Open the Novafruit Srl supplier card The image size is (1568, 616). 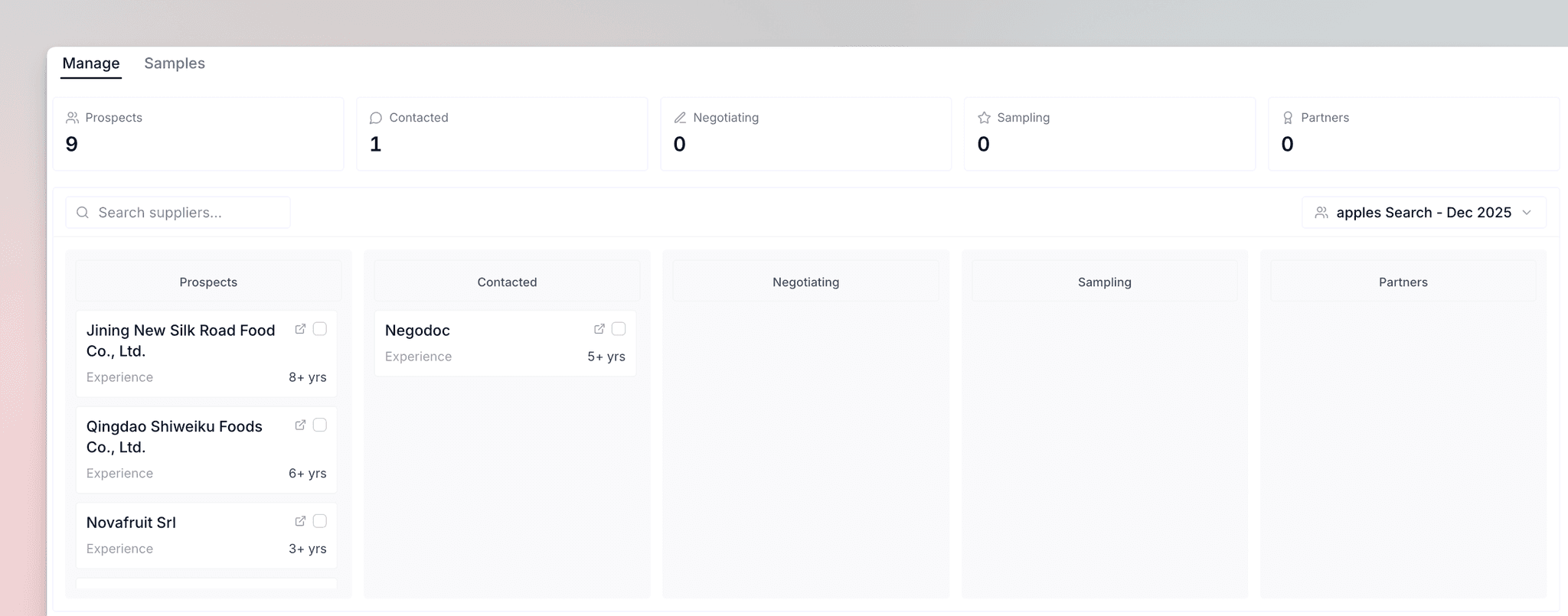pyautogui.click(x=207, y=536)
